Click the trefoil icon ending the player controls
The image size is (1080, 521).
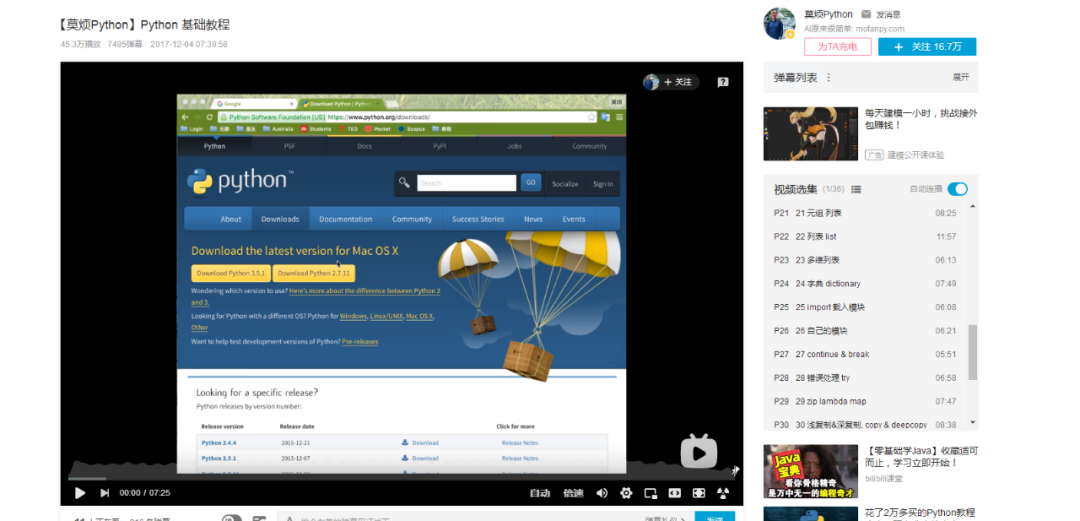(x=723, y=493)
